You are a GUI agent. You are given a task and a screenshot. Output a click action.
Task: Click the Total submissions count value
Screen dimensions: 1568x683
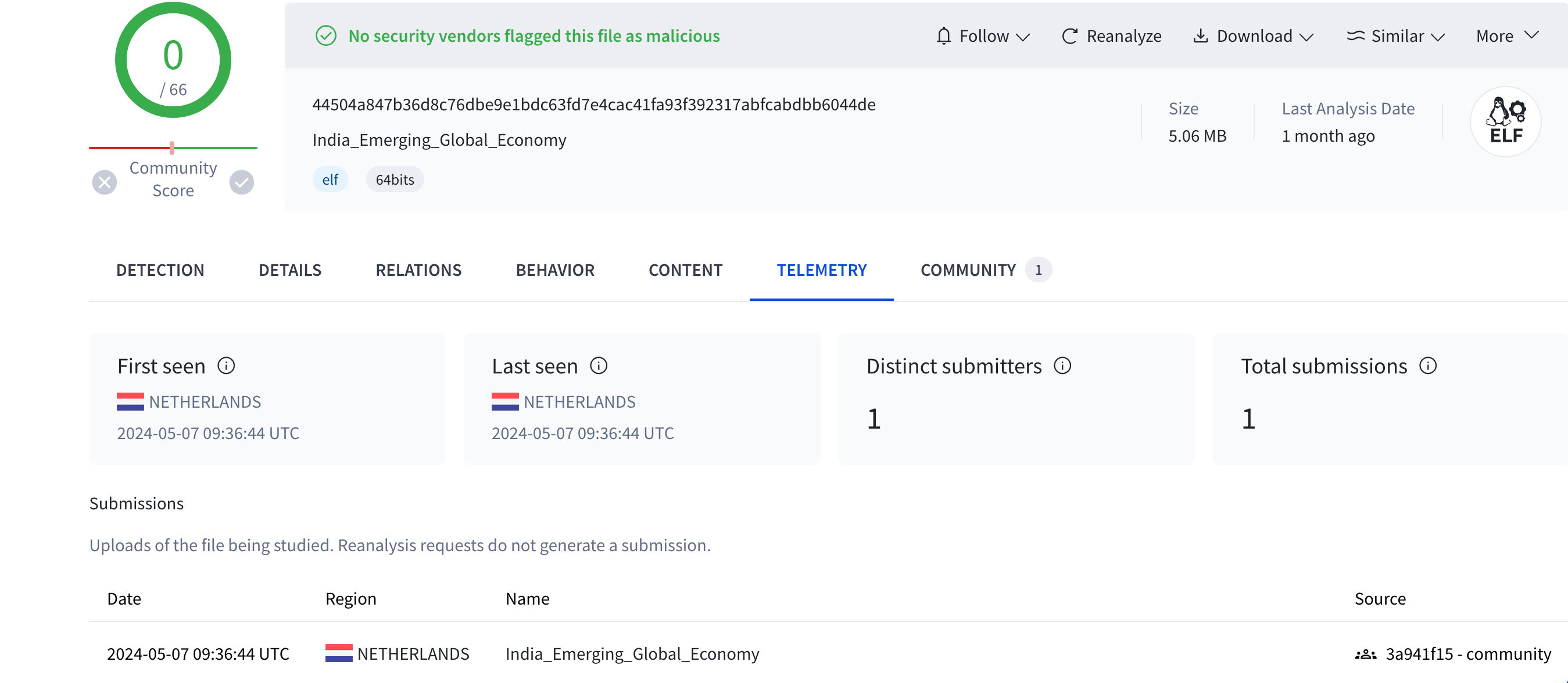pos(1248,418)
